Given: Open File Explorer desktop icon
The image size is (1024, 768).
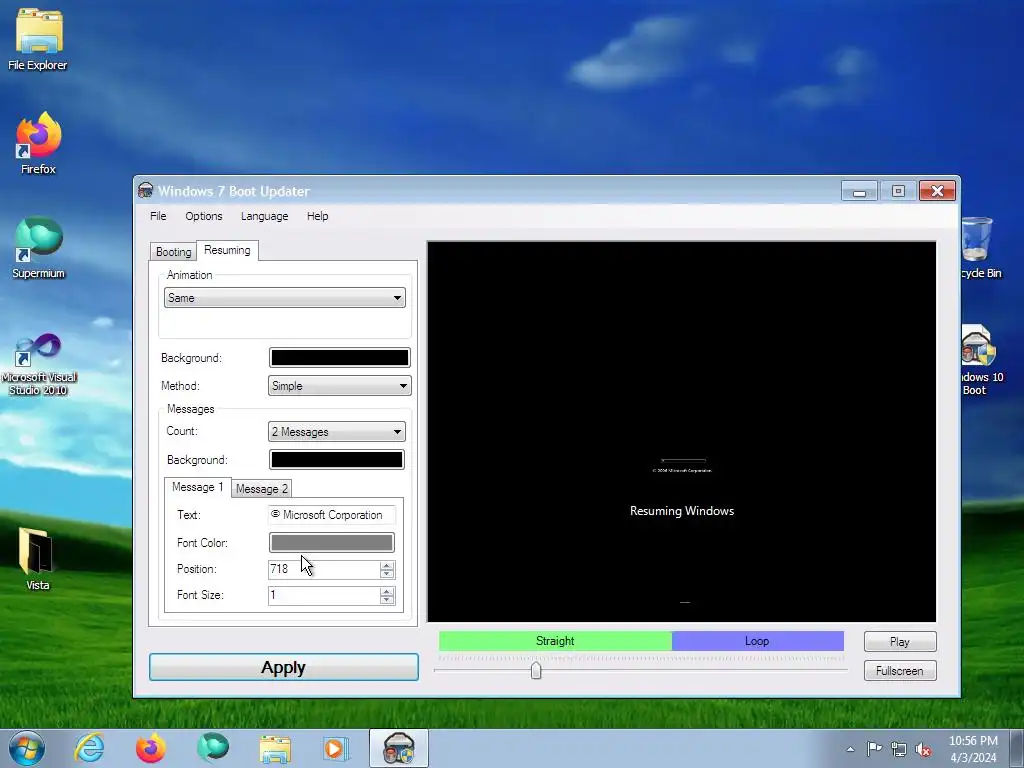Looking at the screenshot, I should point(38,39).
